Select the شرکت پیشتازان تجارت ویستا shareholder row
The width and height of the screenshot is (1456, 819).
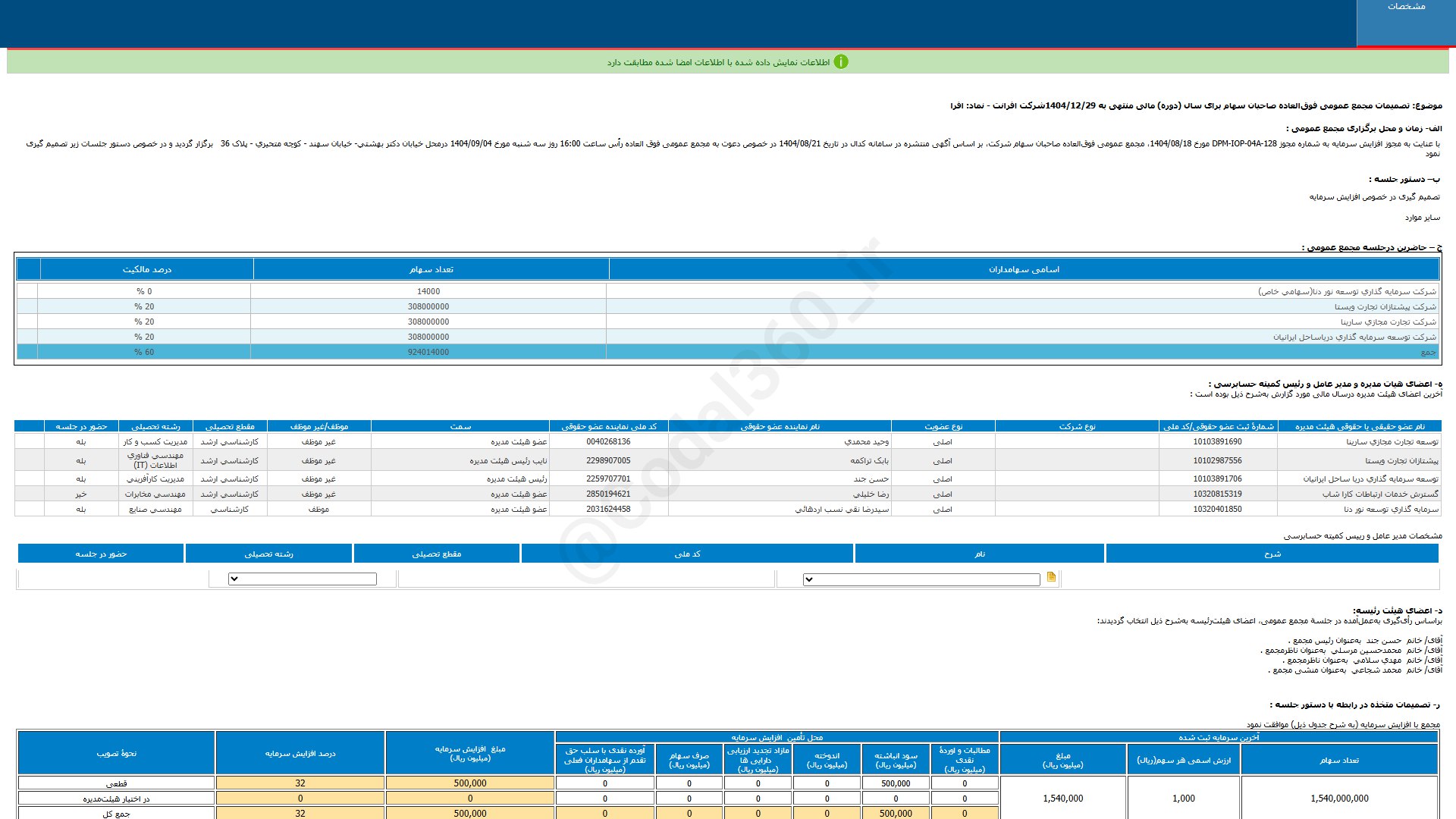click(1385, 306)
